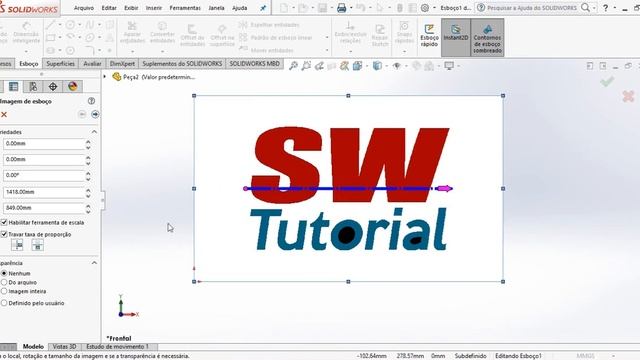Click the zoom to fit icon
The height and width of the screenshot is (360, 640).
[293, 66]
